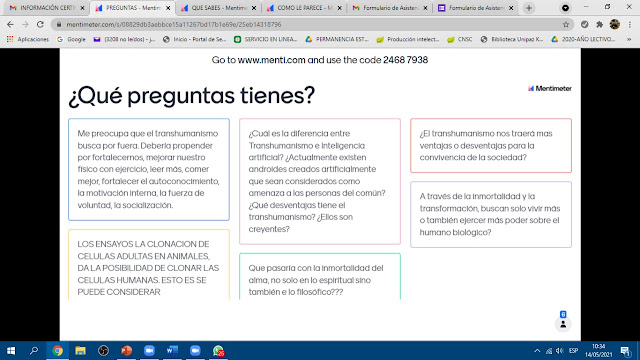Open the first Zoom taskbar icon
Viewport: 640px width, 360px height.
[149, 351]
